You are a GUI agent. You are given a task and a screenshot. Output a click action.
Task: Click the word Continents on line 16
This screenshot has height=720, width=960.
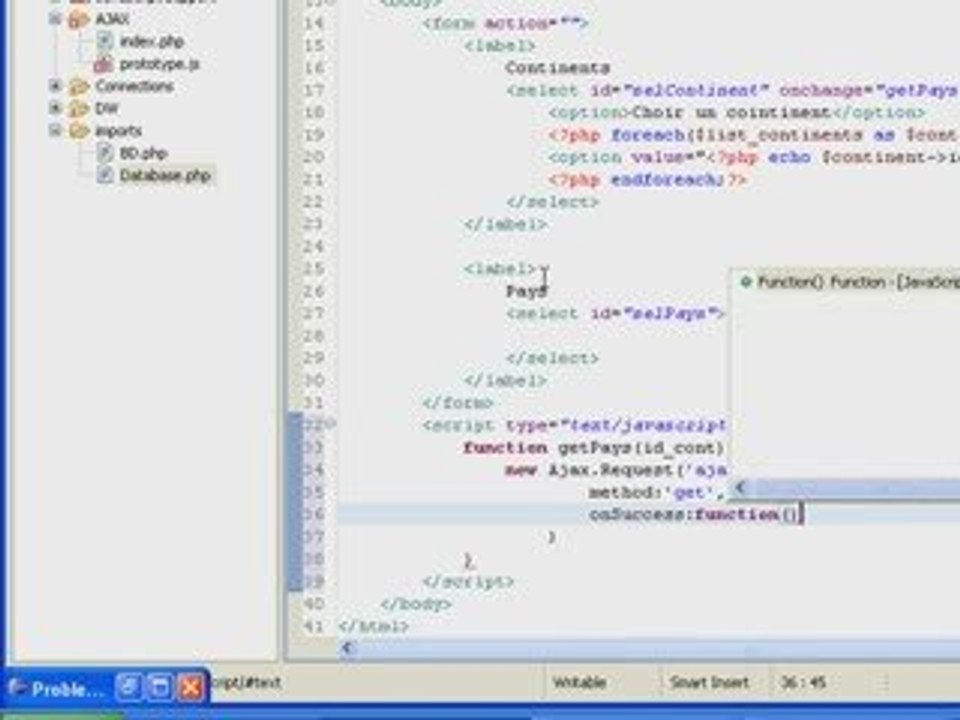coord(557,68)
